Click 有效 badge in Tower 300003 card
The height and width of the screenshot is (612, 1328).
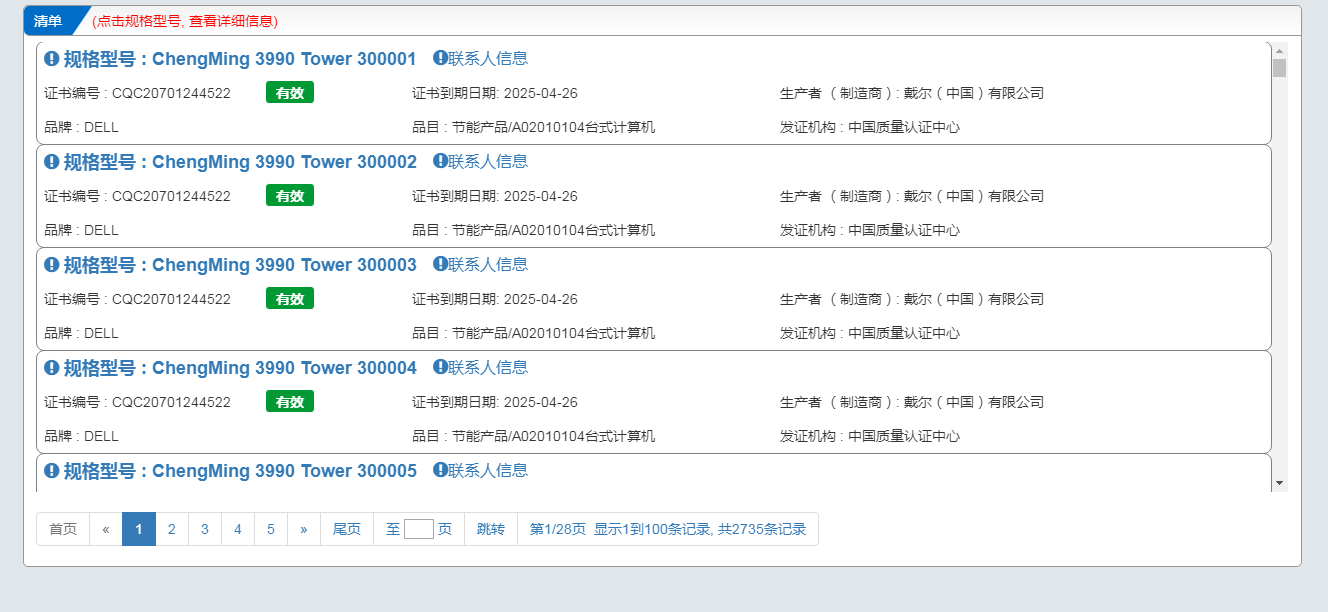(x=290, y=299)
